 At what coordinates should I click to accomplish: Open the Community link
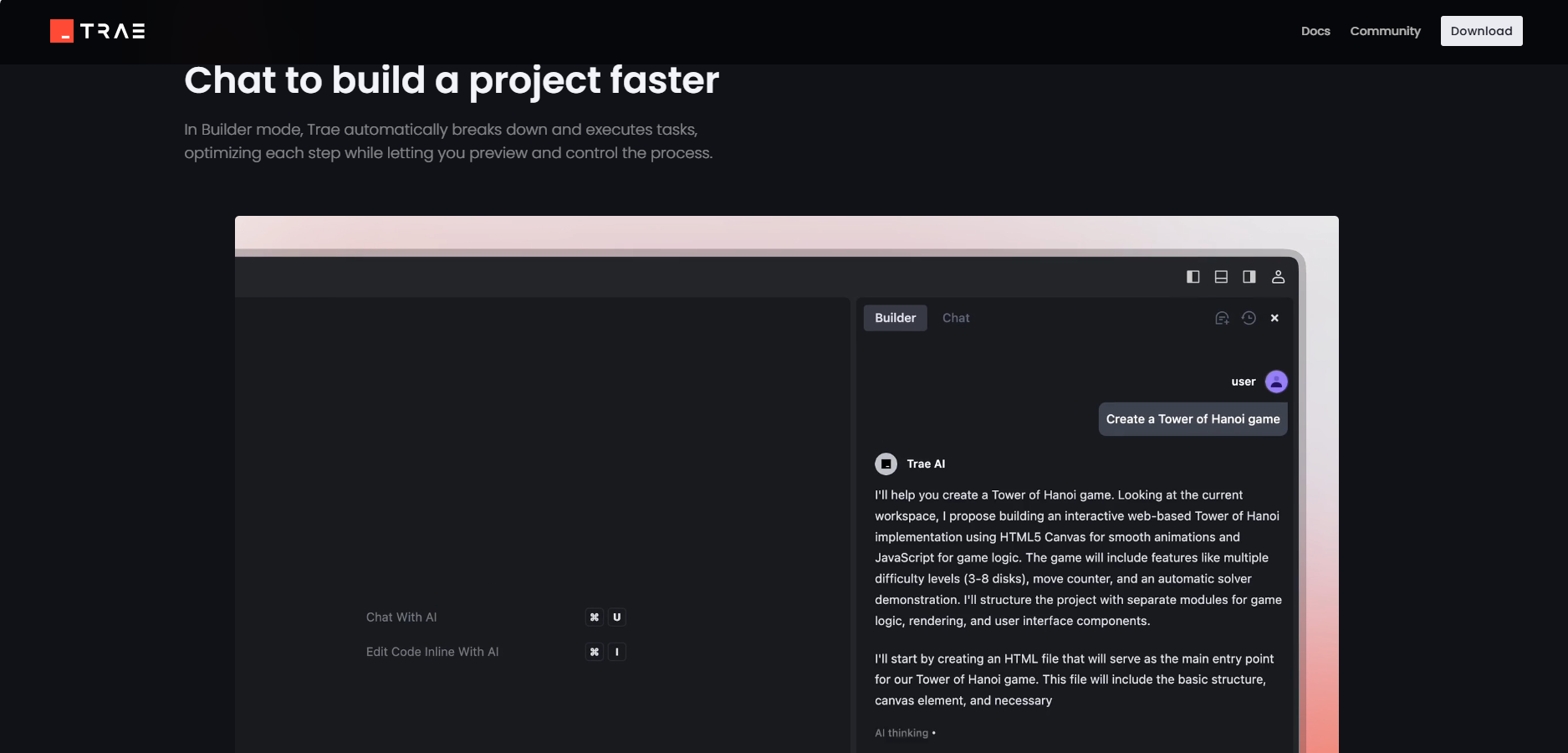[1385, 31]
